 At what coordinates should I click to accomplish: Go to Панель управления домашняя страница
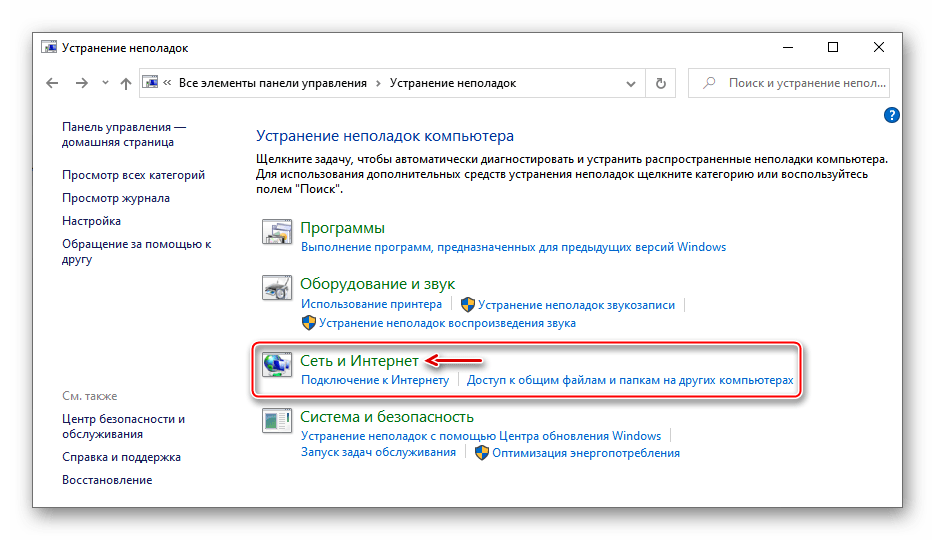click(123, 134)
